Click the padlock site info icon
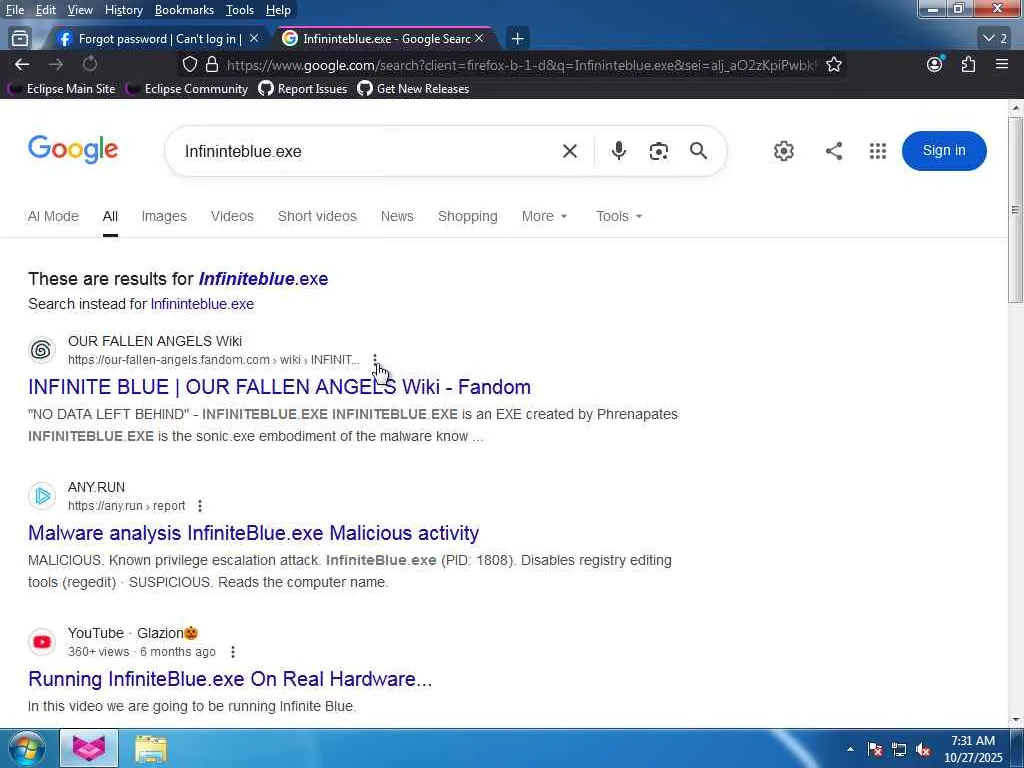The width and height of the screenshot is (1024, 768). tap(212, 64)
